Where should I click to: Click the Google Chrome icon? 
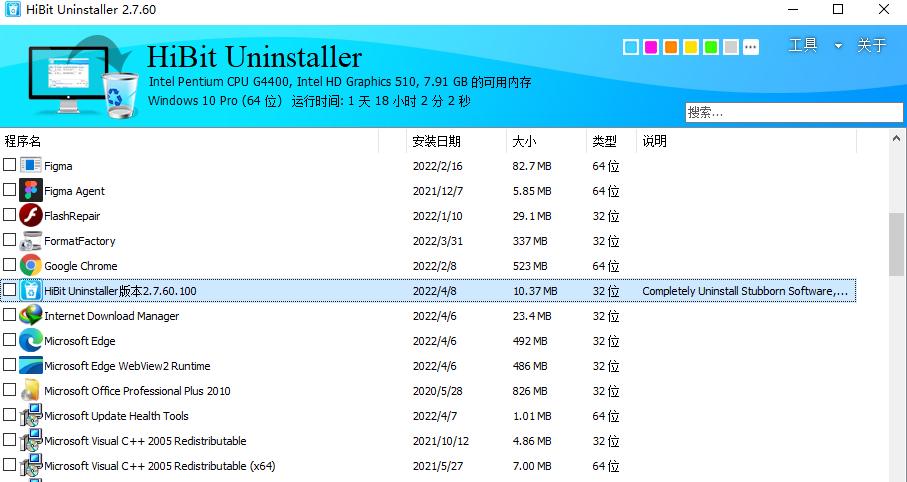pyautogui.click(x=31, y=266)
